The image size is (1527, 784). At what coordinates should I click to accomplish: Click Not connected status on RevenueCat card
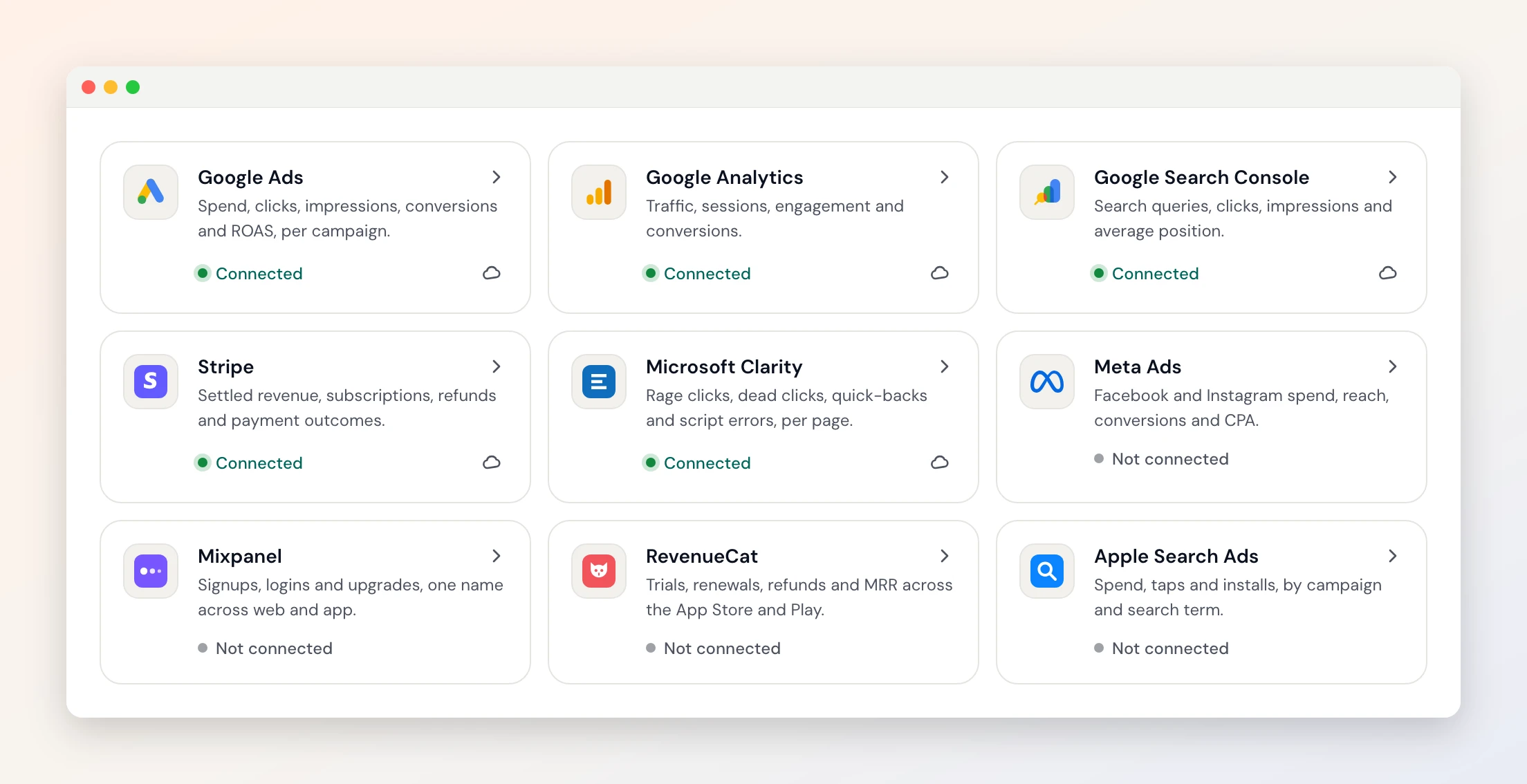(713, 648)
